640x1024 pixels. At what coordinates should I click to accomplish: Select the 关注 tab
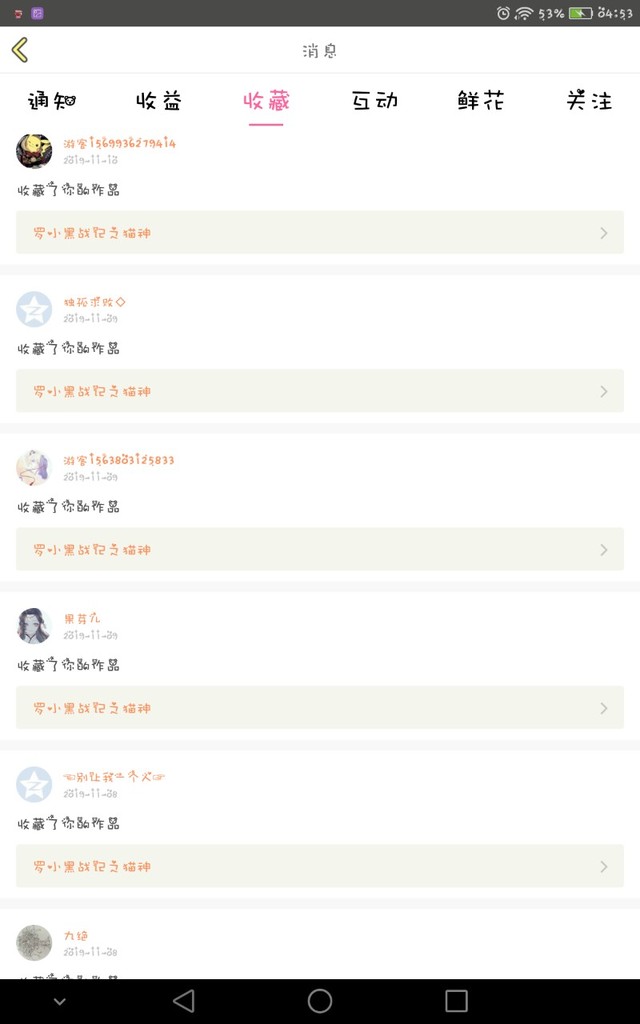tap(589, 101)
